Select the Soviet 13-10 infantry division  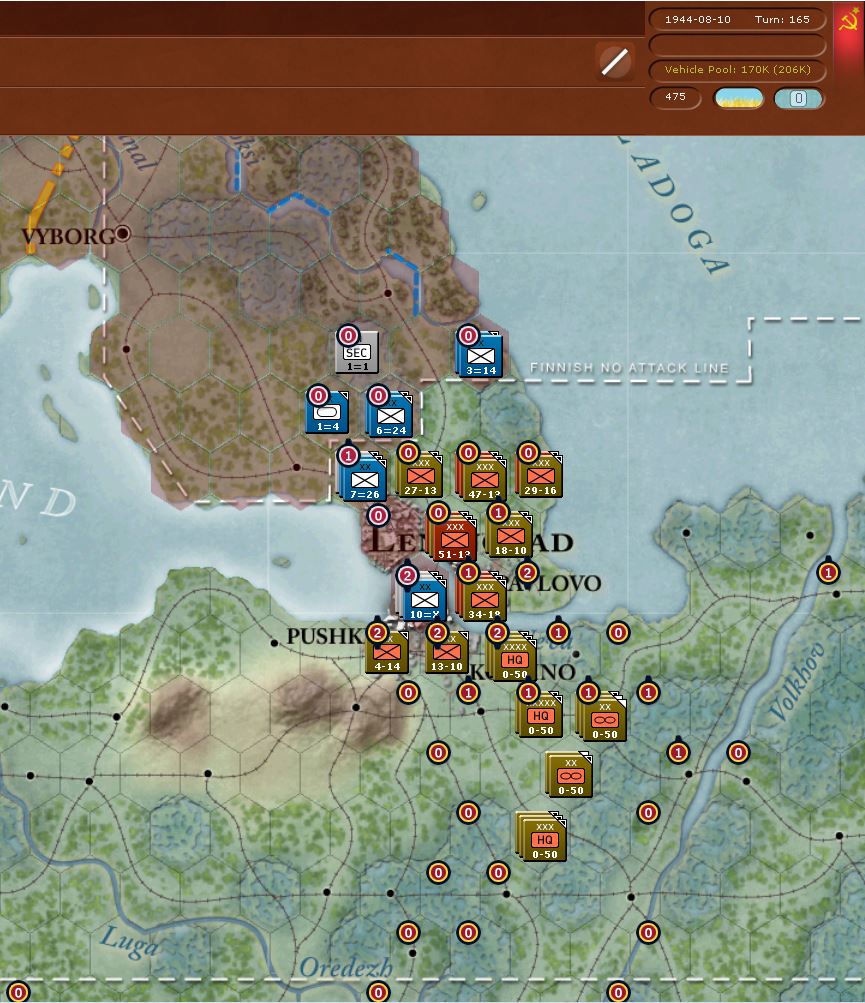click(447, 652)
